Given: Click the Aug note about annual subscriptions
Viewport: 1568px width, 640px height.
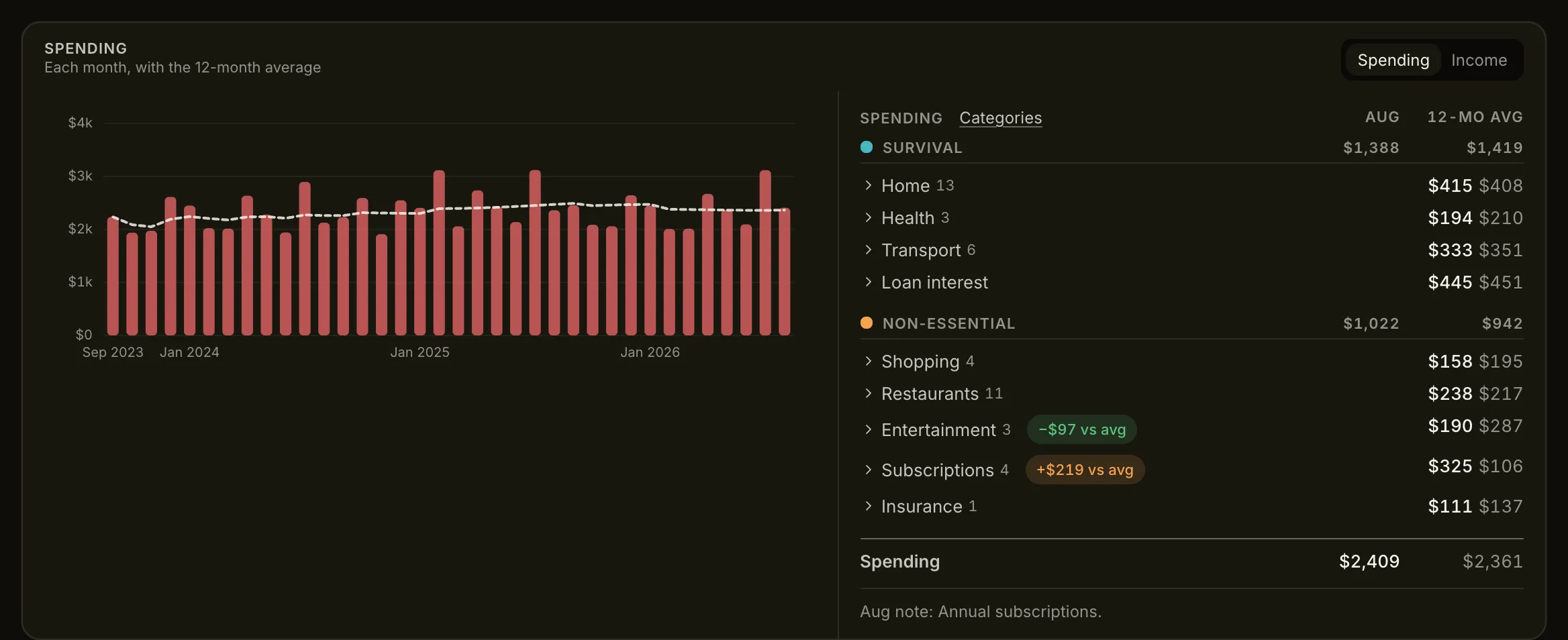Looking at the screenshot, I should pos(981,612).
